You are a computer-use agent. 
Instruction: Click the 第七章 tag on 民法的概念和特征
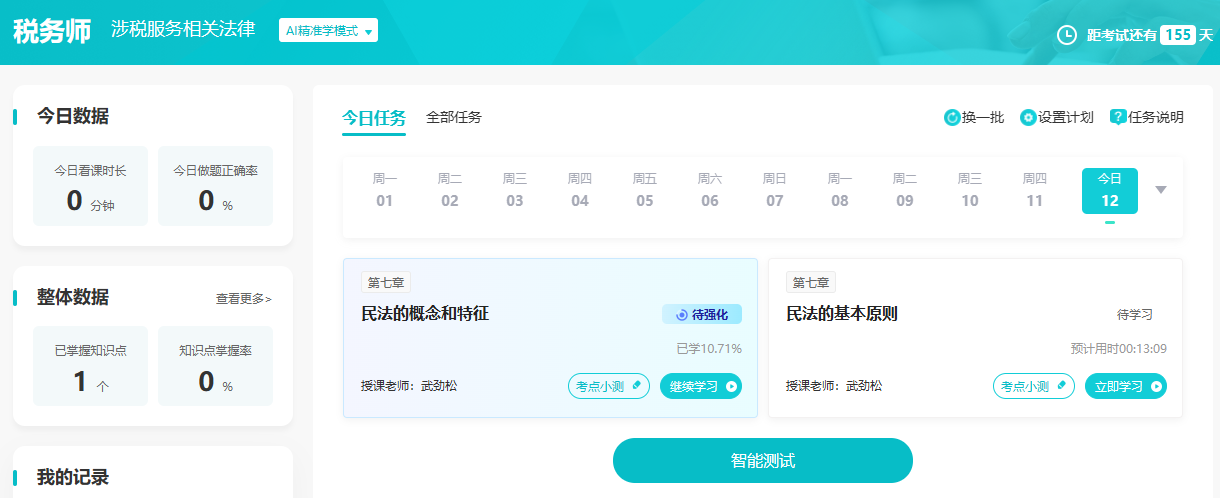pyautogui.click(x=386, y=282)
